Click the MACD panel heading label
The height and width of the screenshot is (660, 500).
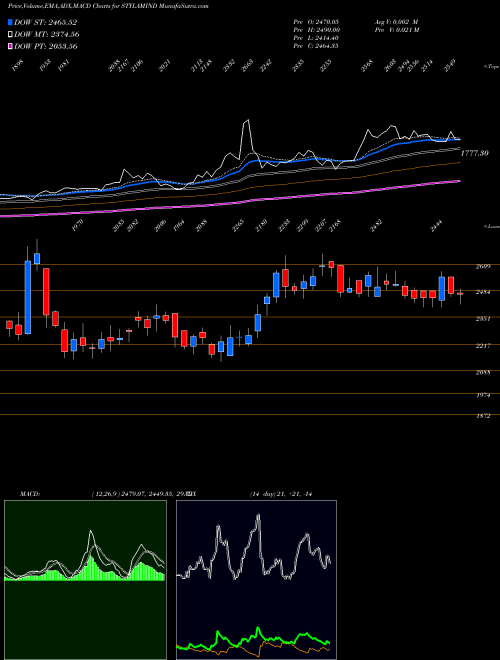29,494
